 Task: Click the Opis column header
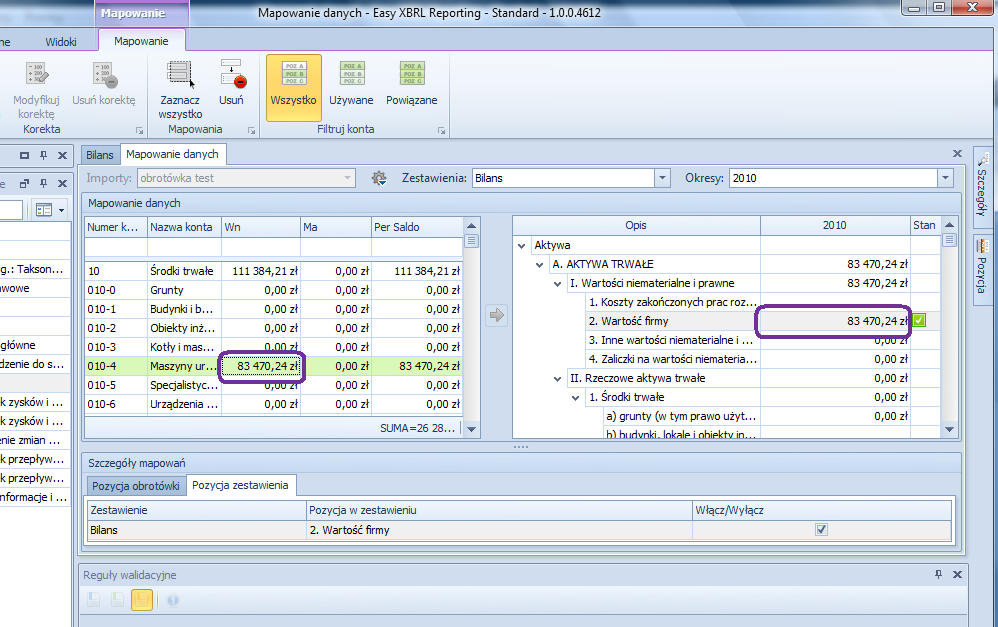pyautogui.click(x=636, y=225)
